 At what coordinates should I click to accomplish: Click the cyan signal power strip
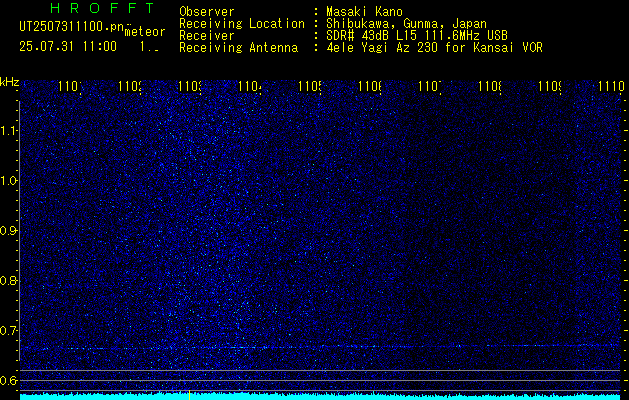[320, 396]
